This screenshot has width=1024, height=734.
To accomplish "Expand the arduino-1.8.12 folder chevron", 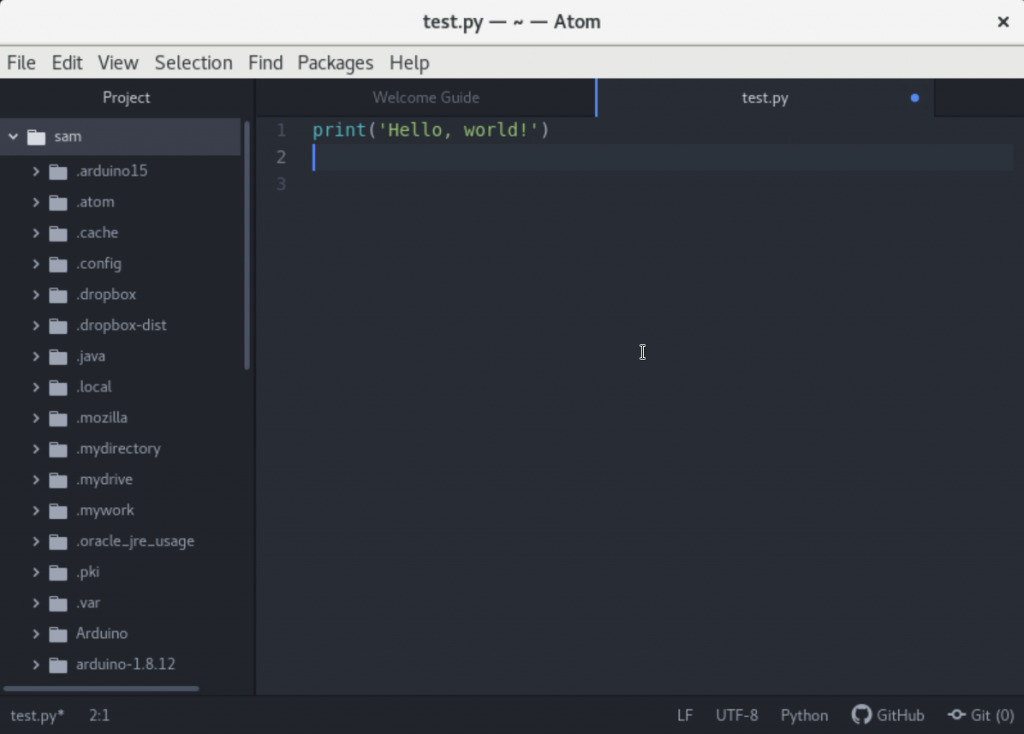I will [x=36, y=665].
